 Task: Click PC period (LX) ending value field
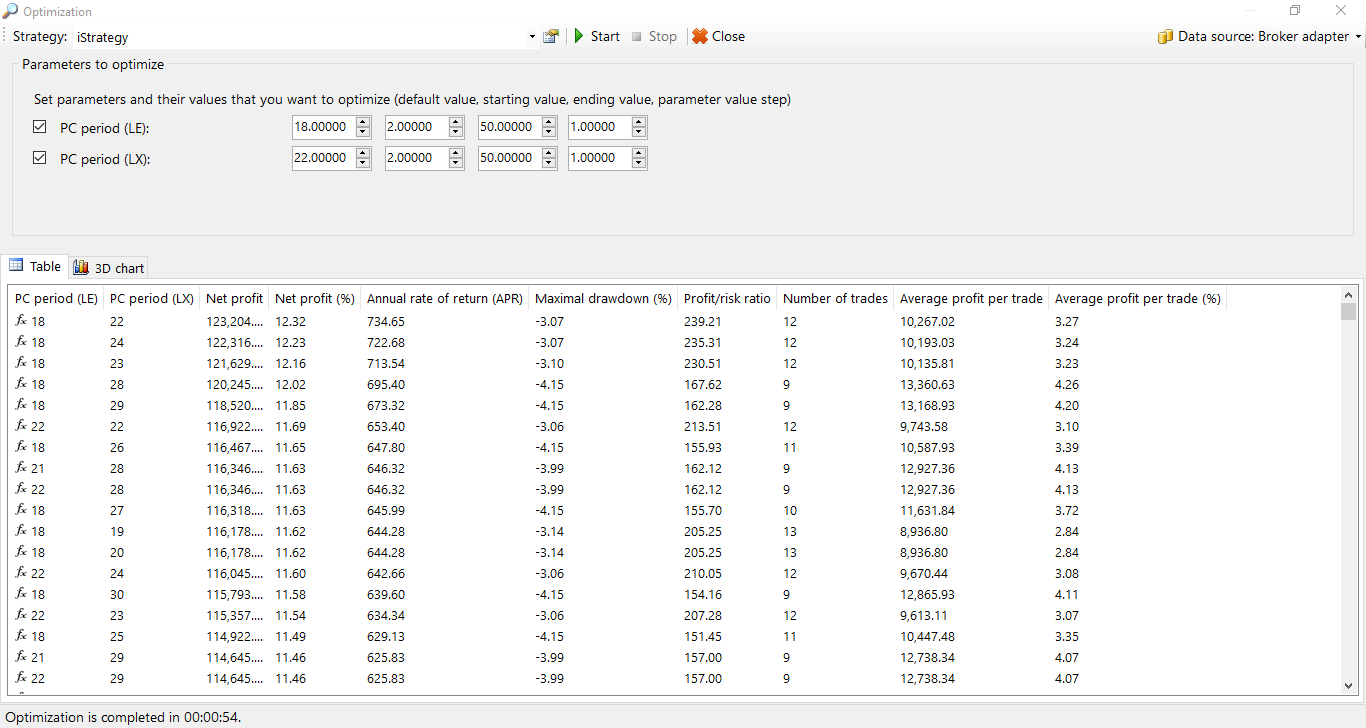pyautogui.click(x=511, y=158)
